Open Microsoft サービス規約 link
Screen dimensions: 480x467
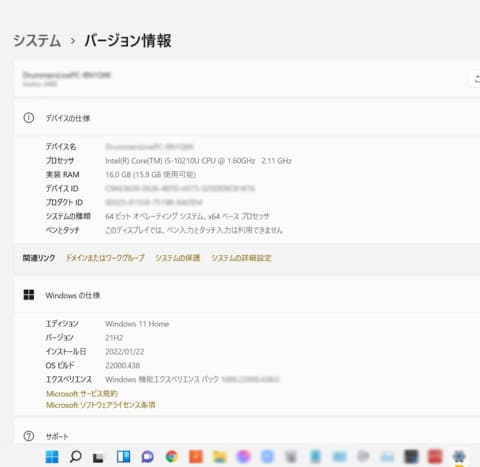click(x=82, y=394)
